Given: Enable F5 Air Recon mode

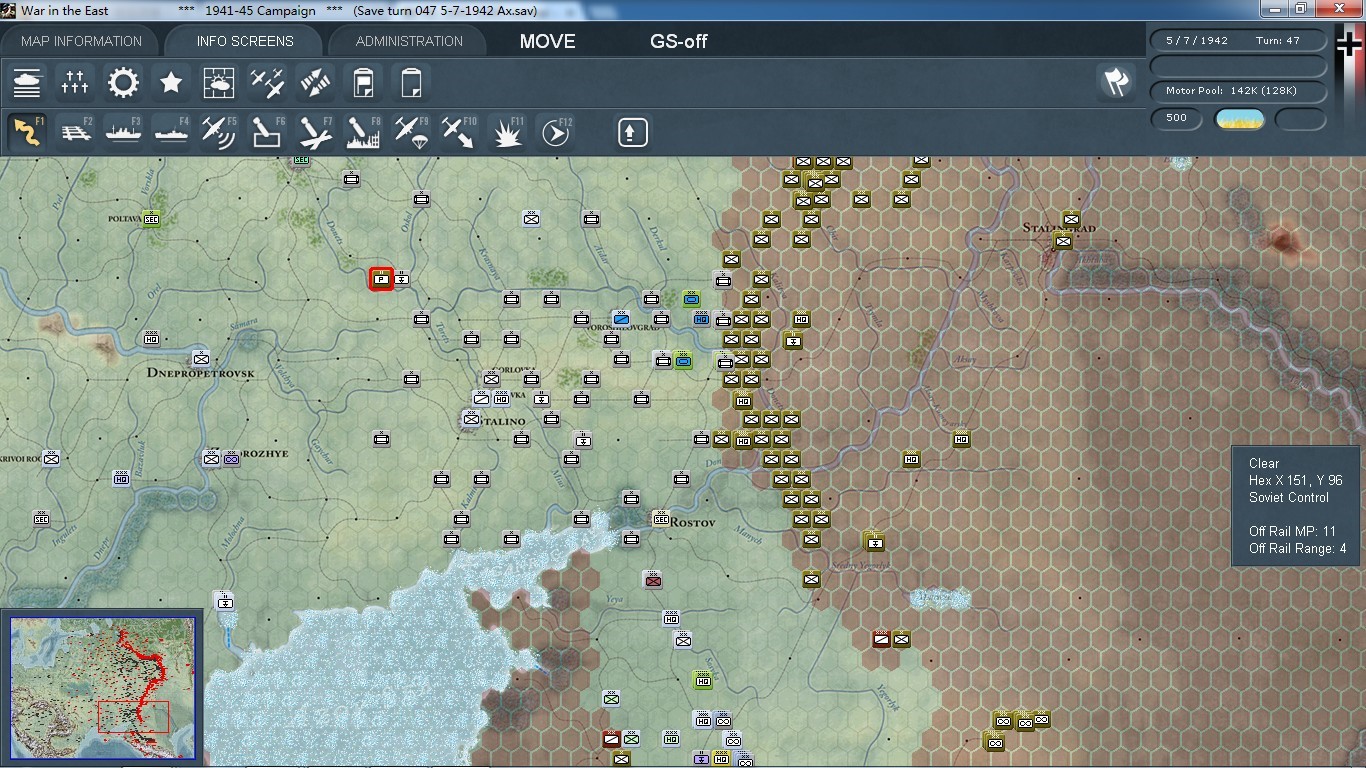Looking at the screenshot, I should (219, 132).
